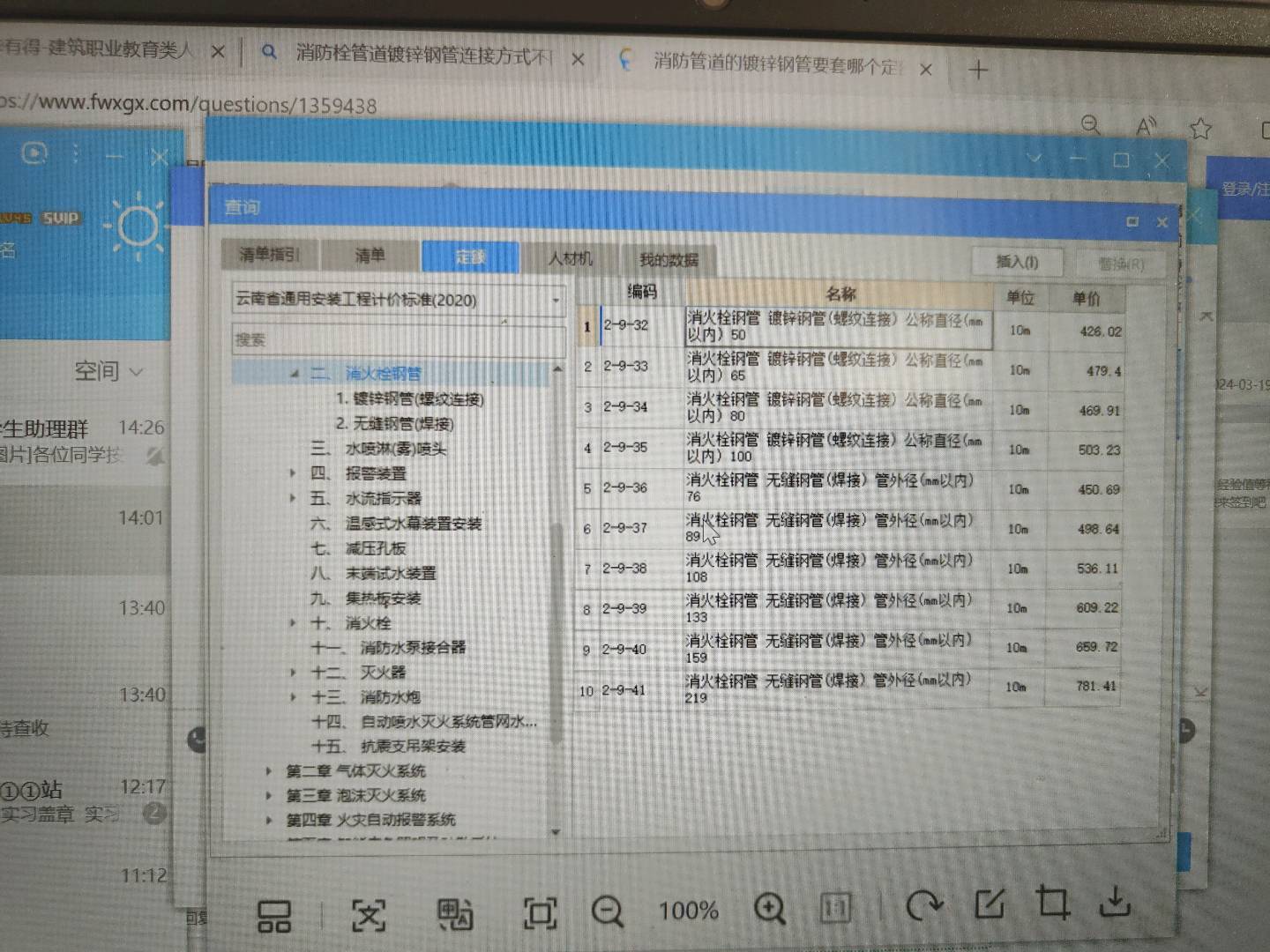Click the 编码 column header
Image resolution: width=1270 pixels, height=952 pixels.
coord(642,291)
